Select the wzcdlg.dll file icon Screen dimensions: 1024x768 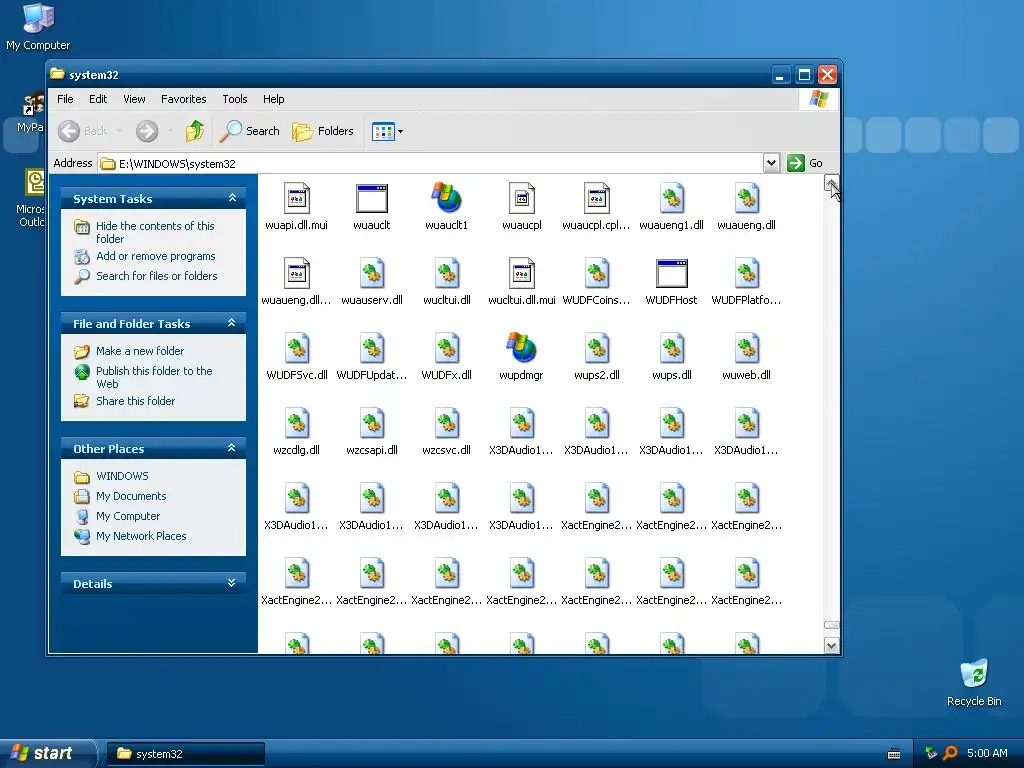point(296,423)
